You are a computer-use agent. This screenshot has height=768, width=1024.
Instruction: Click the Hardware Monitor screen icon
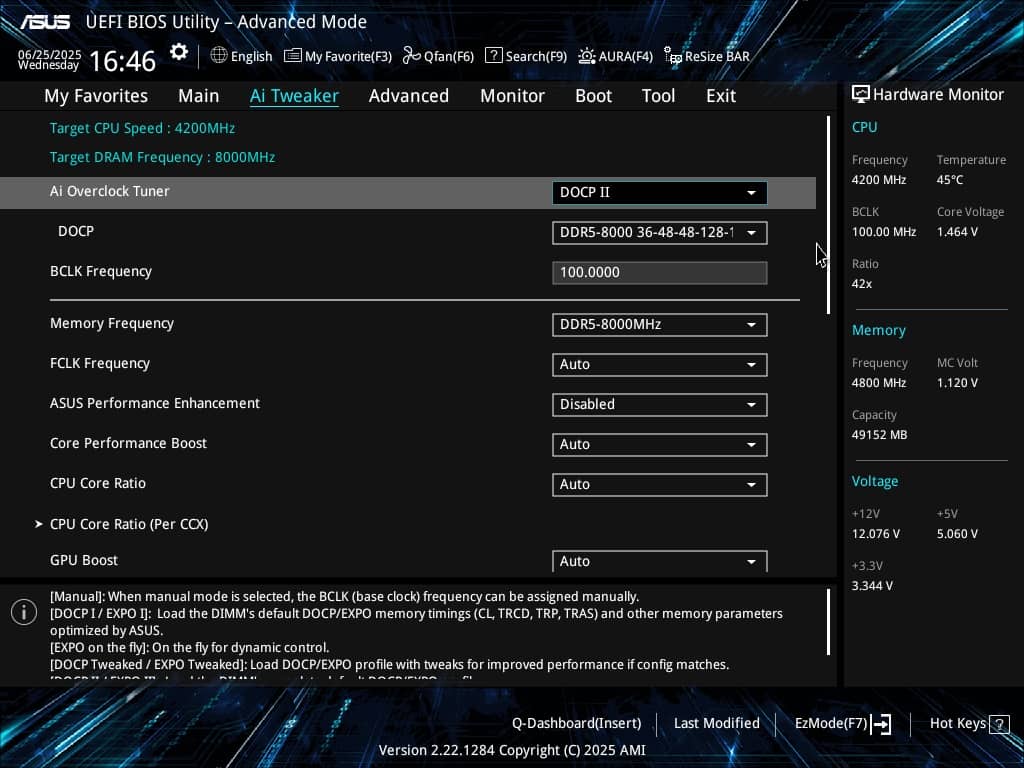click(860, 94)
